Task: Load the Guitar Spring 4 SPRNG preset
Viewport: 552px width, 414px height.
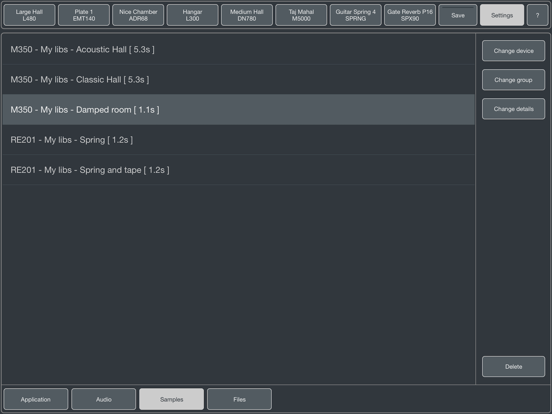Action: tap(356, 15)
